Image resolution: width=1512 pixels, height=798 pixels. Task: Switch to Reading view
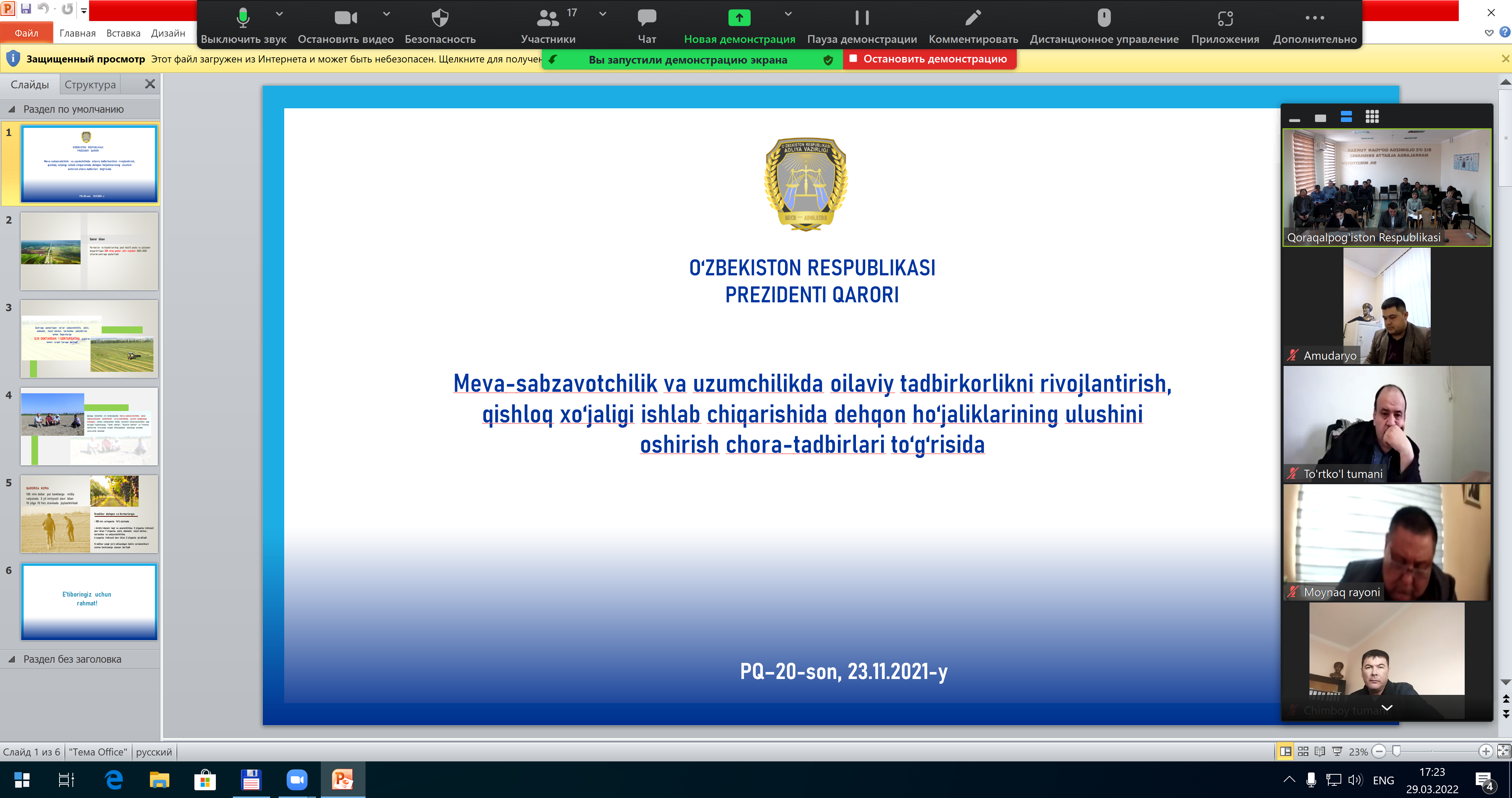[1320, 751]
